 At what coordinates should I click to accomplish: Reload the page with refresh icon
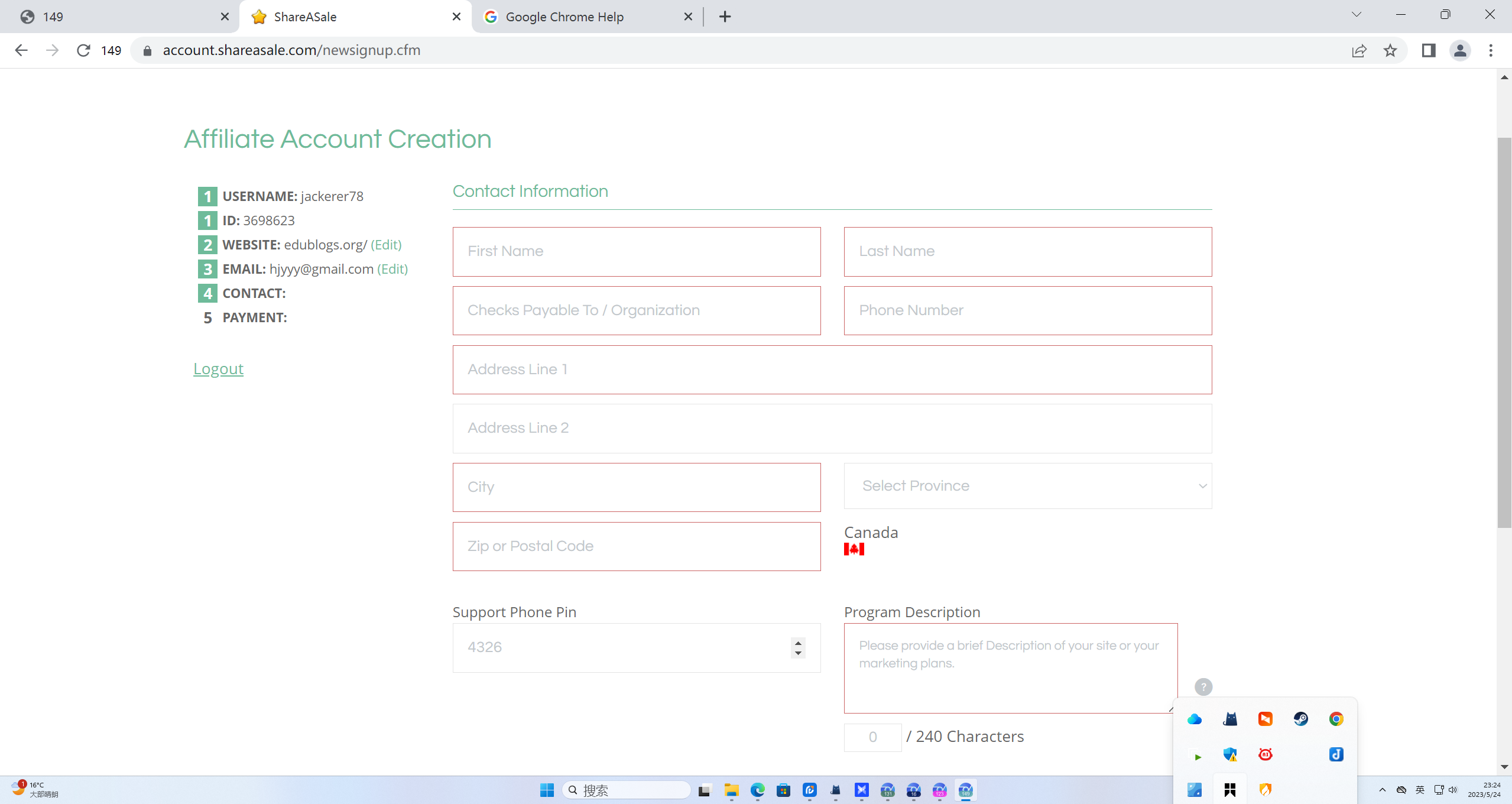(x=83, y=50)
